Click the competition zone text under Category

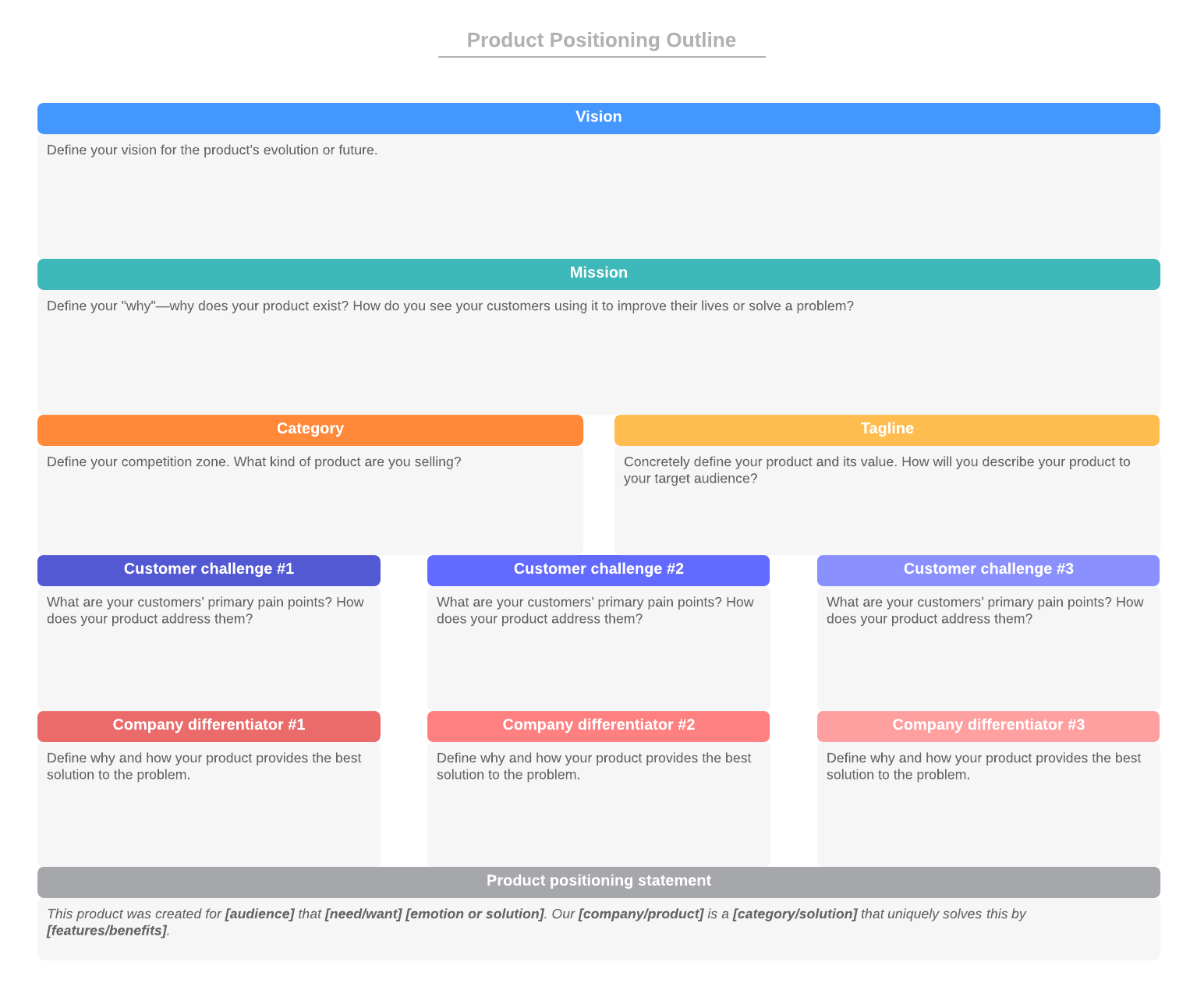[x=253, y=462]
